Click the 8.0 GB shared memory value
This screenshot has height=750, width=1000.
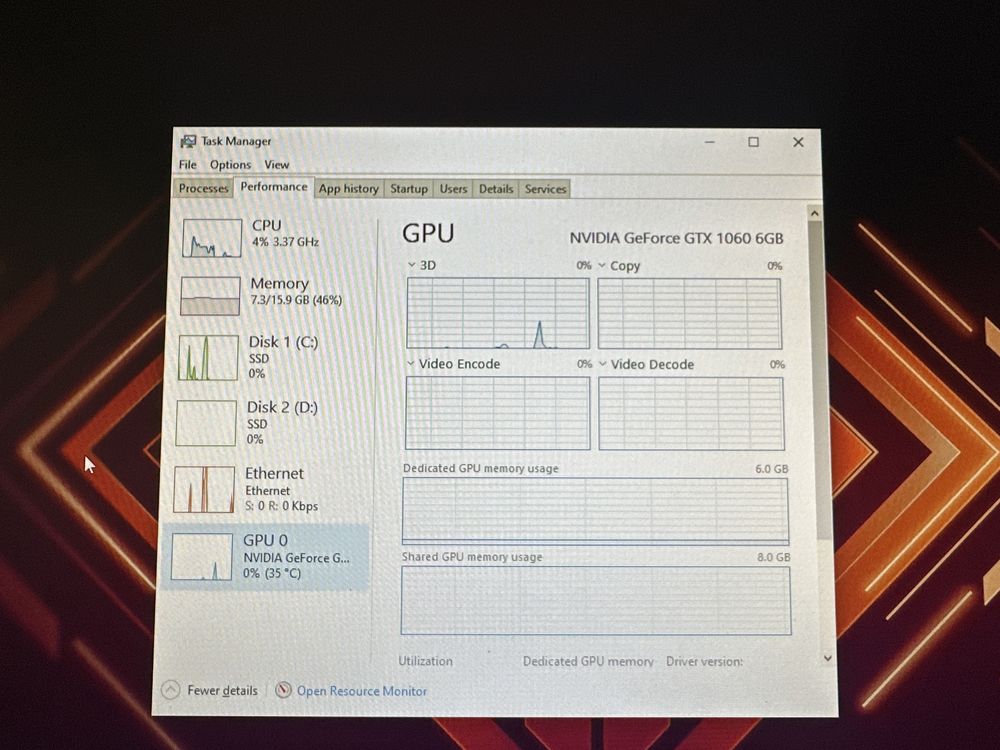tap(774, 557)
